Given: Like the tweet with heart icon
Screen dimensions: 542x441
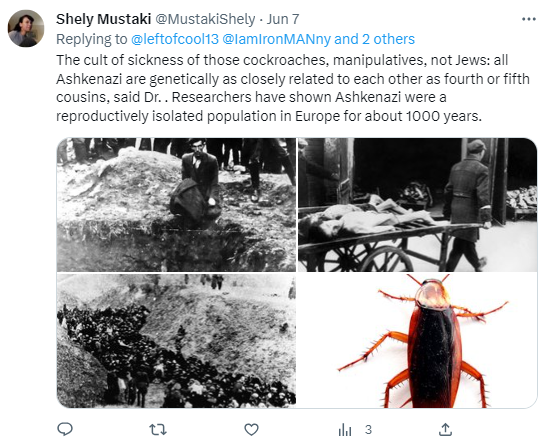Looking at the screenshot, I should [251, 430].
